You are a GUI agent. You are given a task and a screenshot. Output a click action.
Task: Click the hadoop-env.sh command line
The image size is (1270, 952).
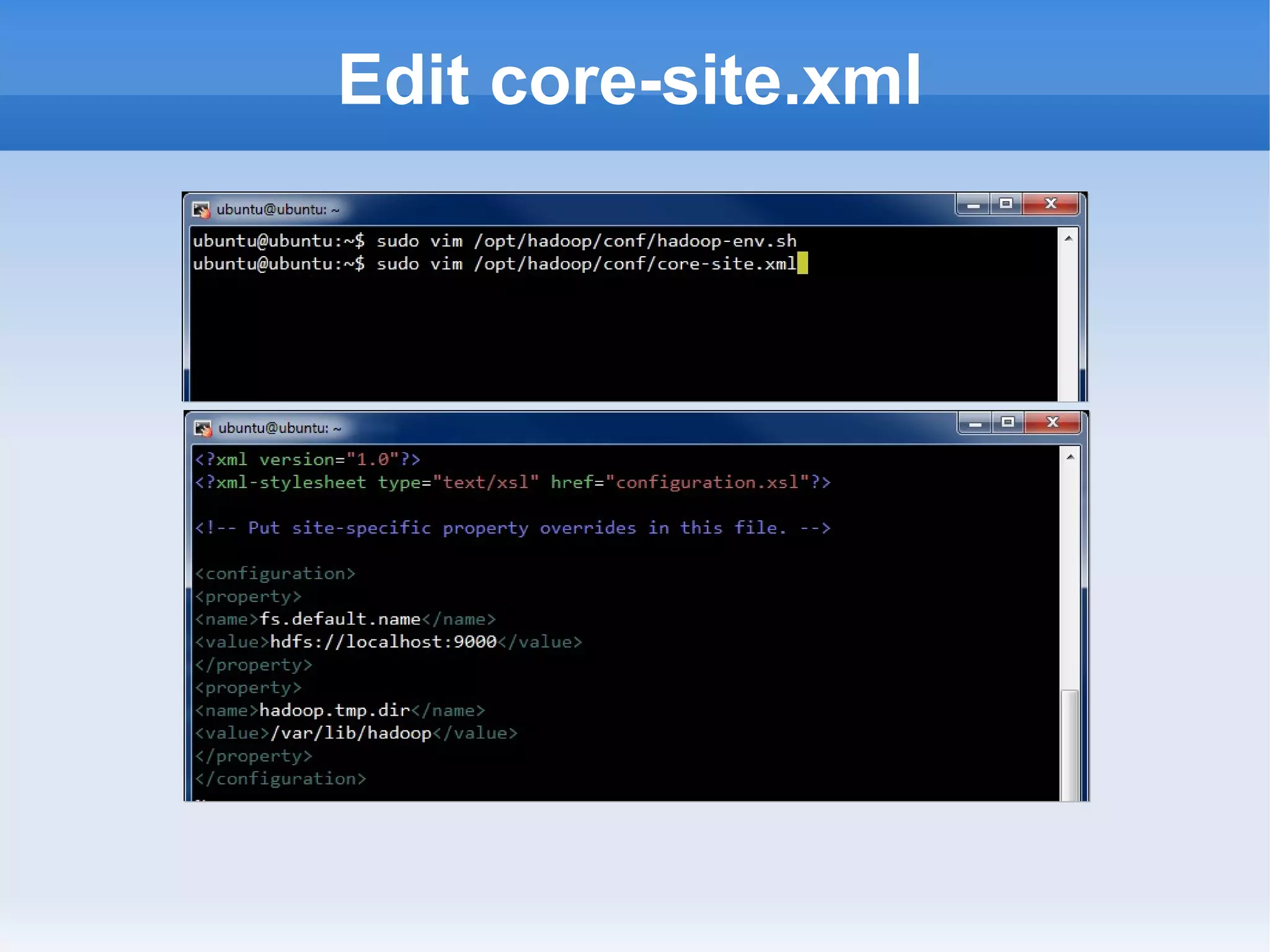[494, 241]
